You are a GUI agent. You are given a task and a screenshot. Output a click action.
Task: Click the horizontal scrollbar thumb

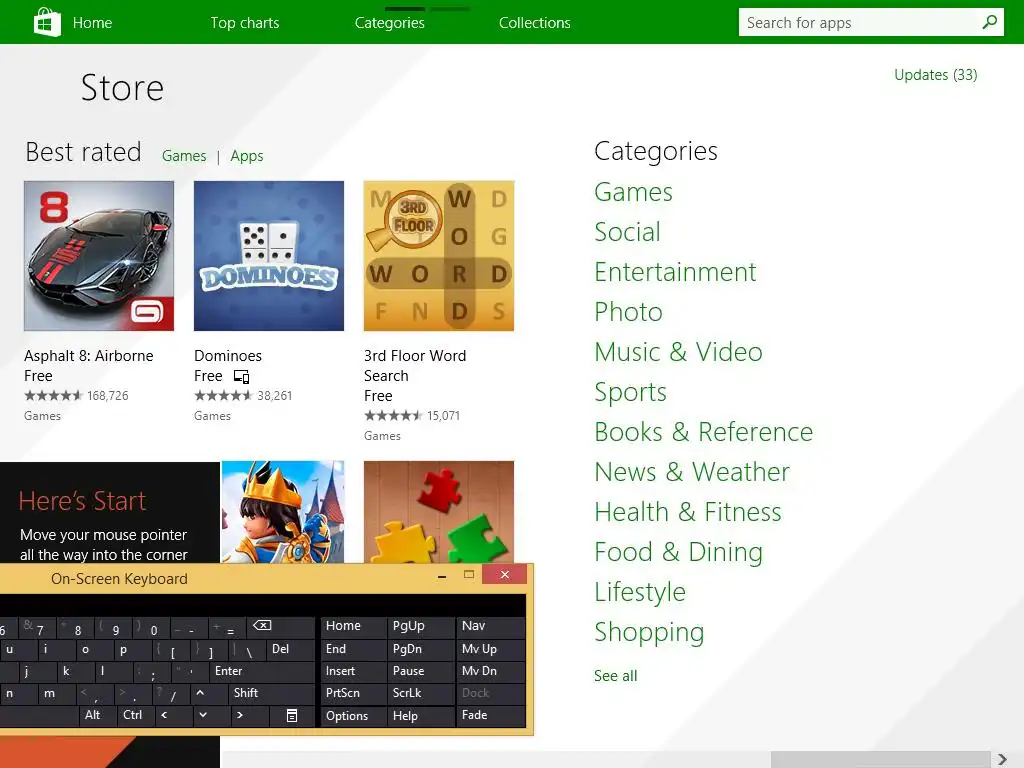coord(880,760)
